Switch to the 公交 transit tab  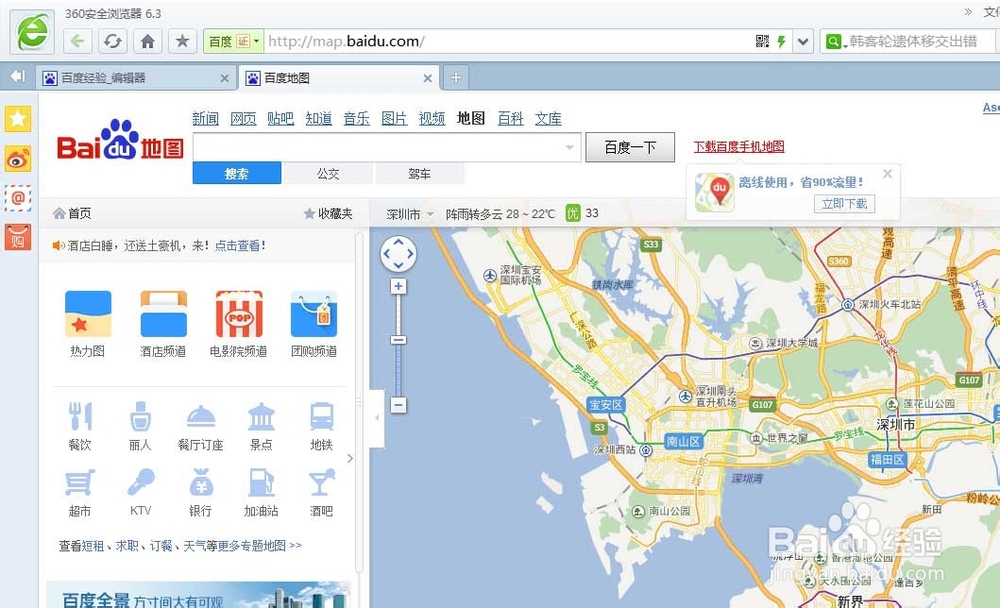click(x=328, y=173)
